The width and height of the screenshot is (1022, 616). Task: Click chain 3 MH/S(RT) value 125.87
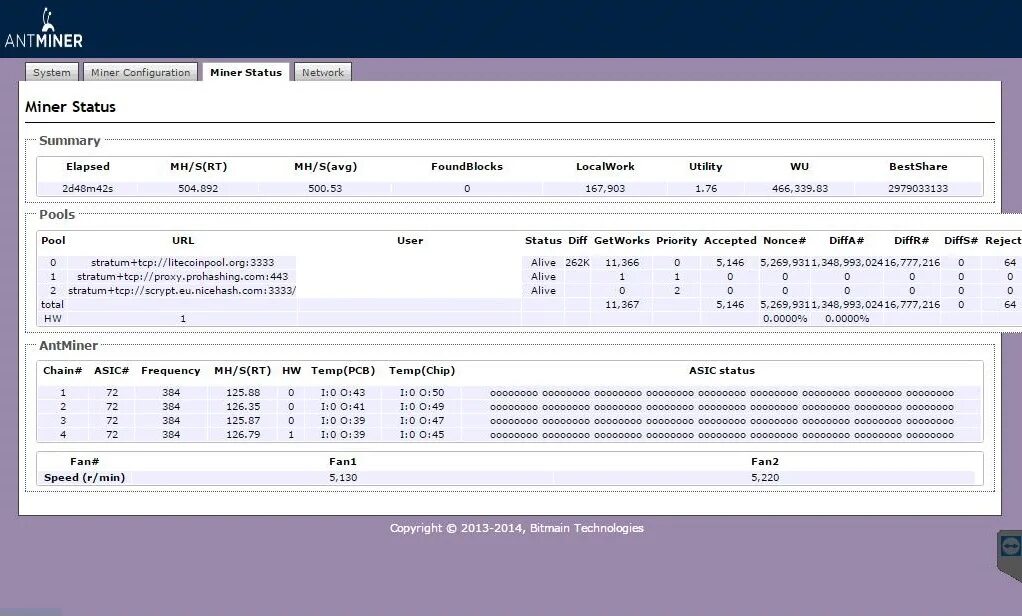tap(243, 421)
